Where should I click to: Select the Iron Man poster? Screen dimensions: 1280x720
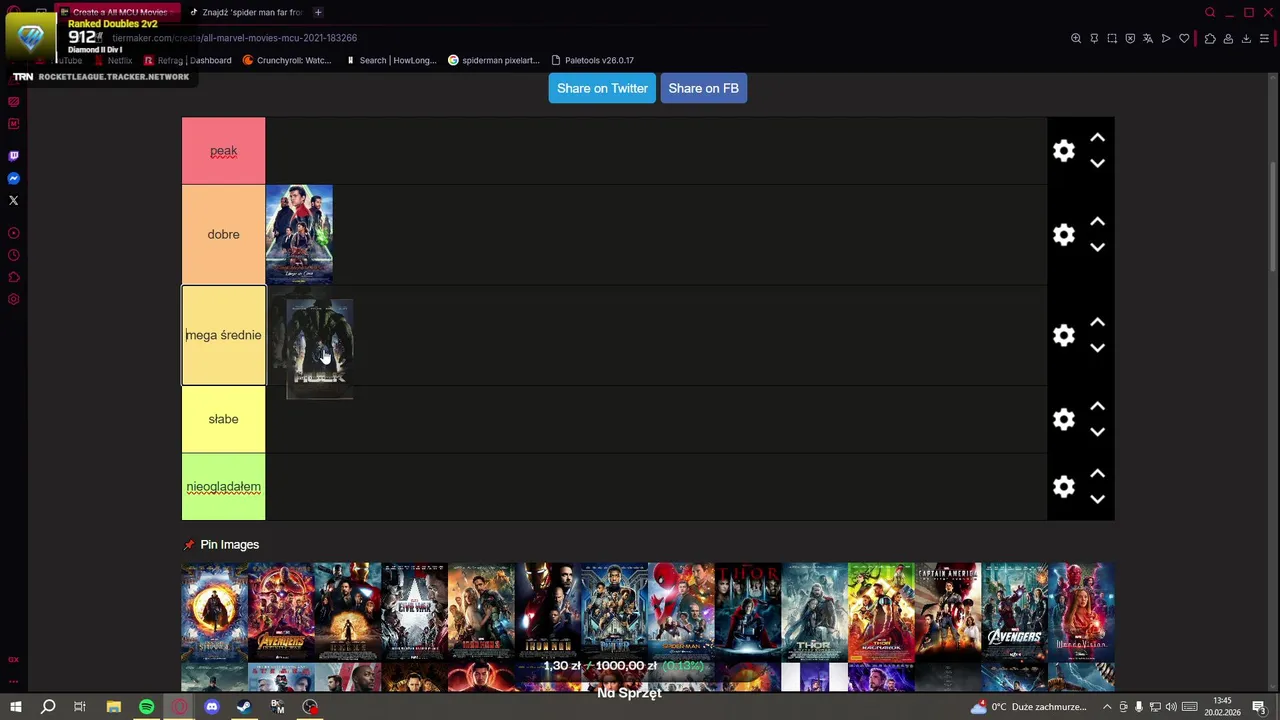coord(548,612)
